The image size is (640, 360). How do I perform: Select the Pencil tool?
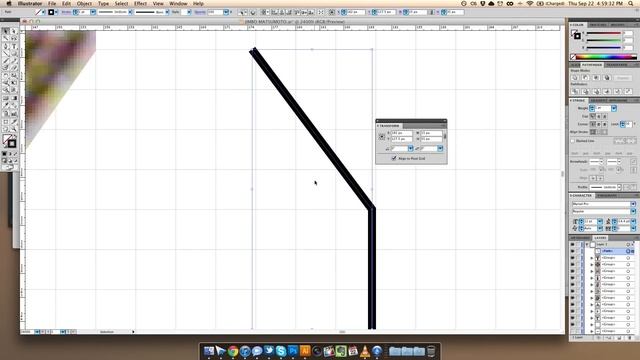pyautogui.click(x=14, y=61)
